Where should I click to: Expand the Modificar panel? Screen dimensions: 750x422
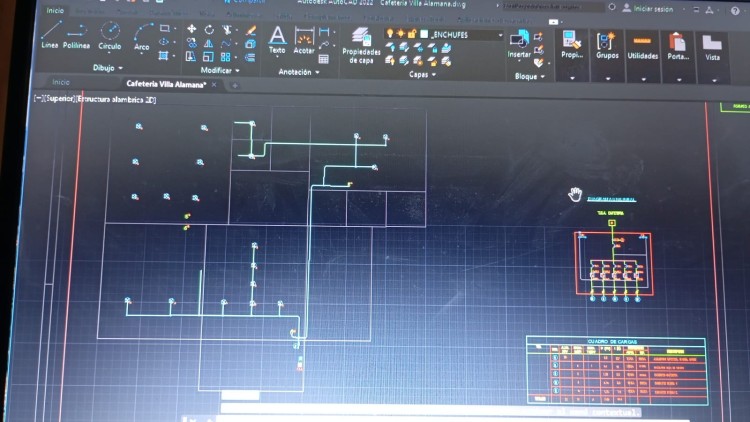[220, 70]
